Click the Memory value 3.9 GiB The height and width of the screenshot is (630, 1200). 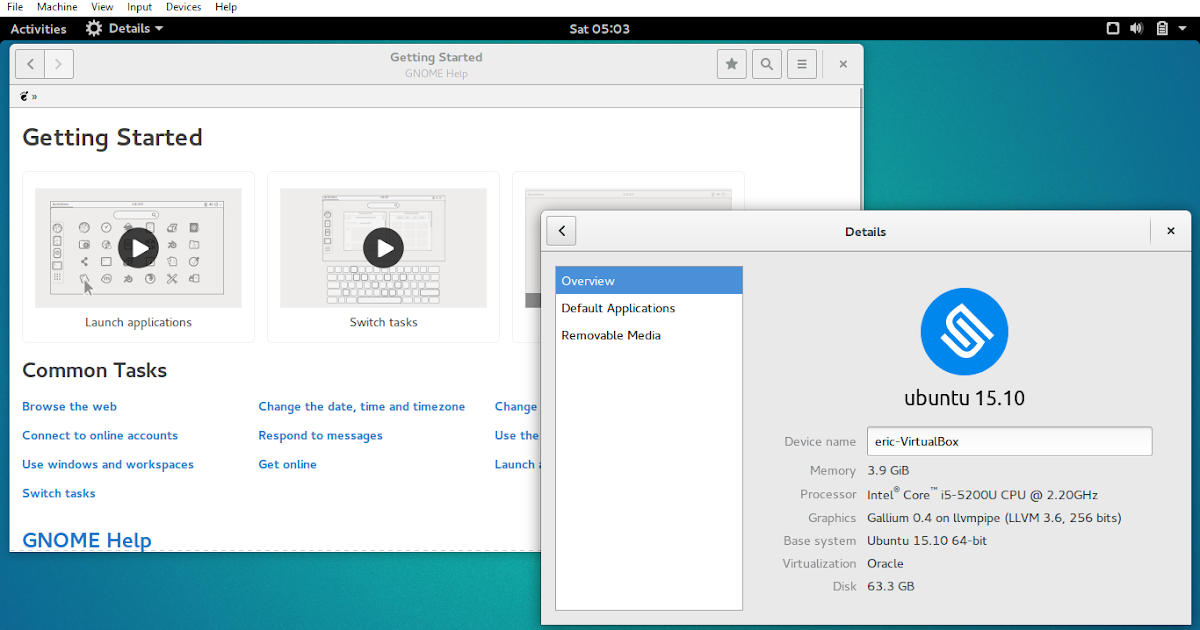(x=888, y=470)
